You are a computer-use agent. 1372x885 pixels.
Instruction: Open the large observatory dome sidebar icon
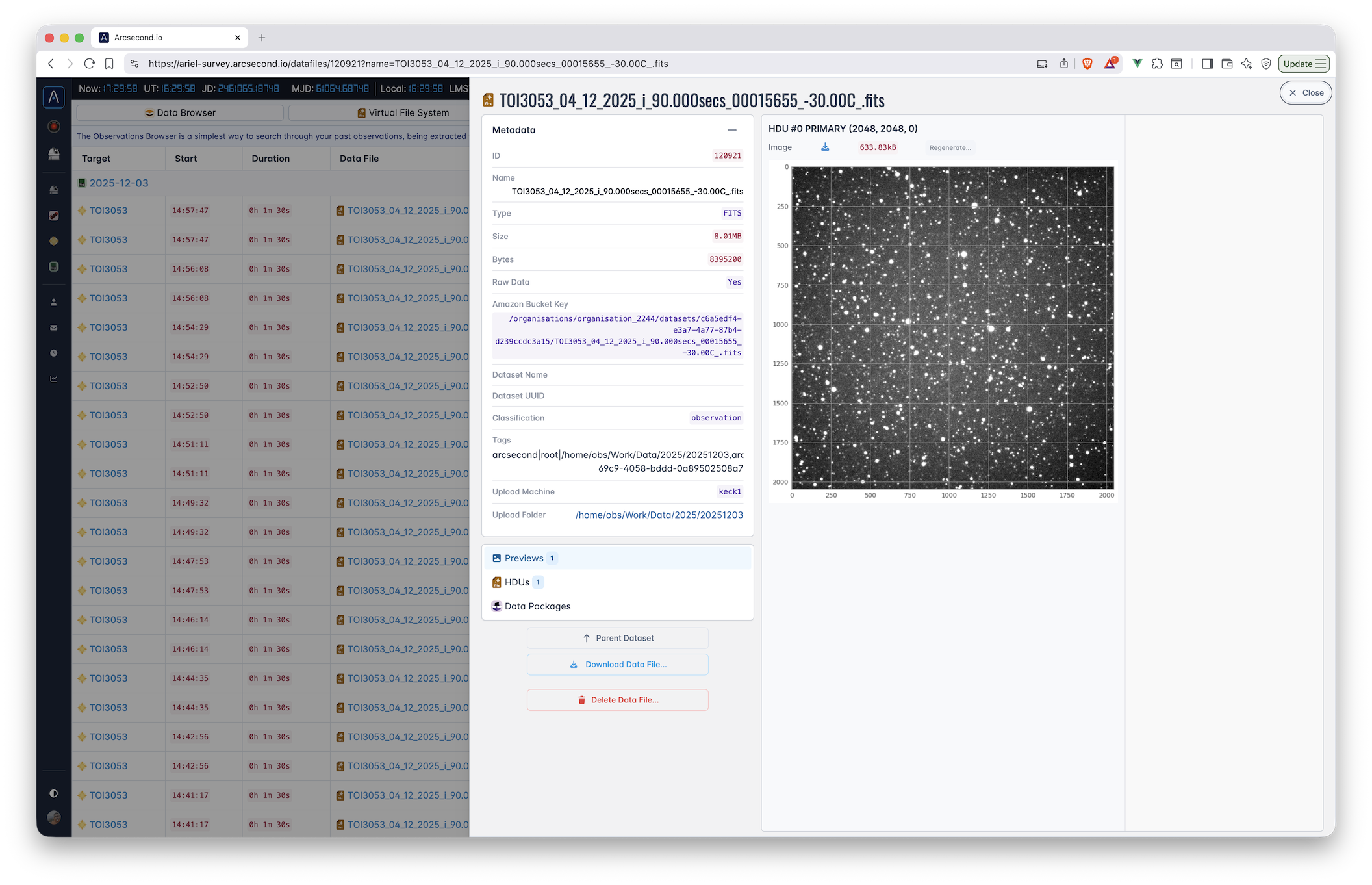pos(54,154)
